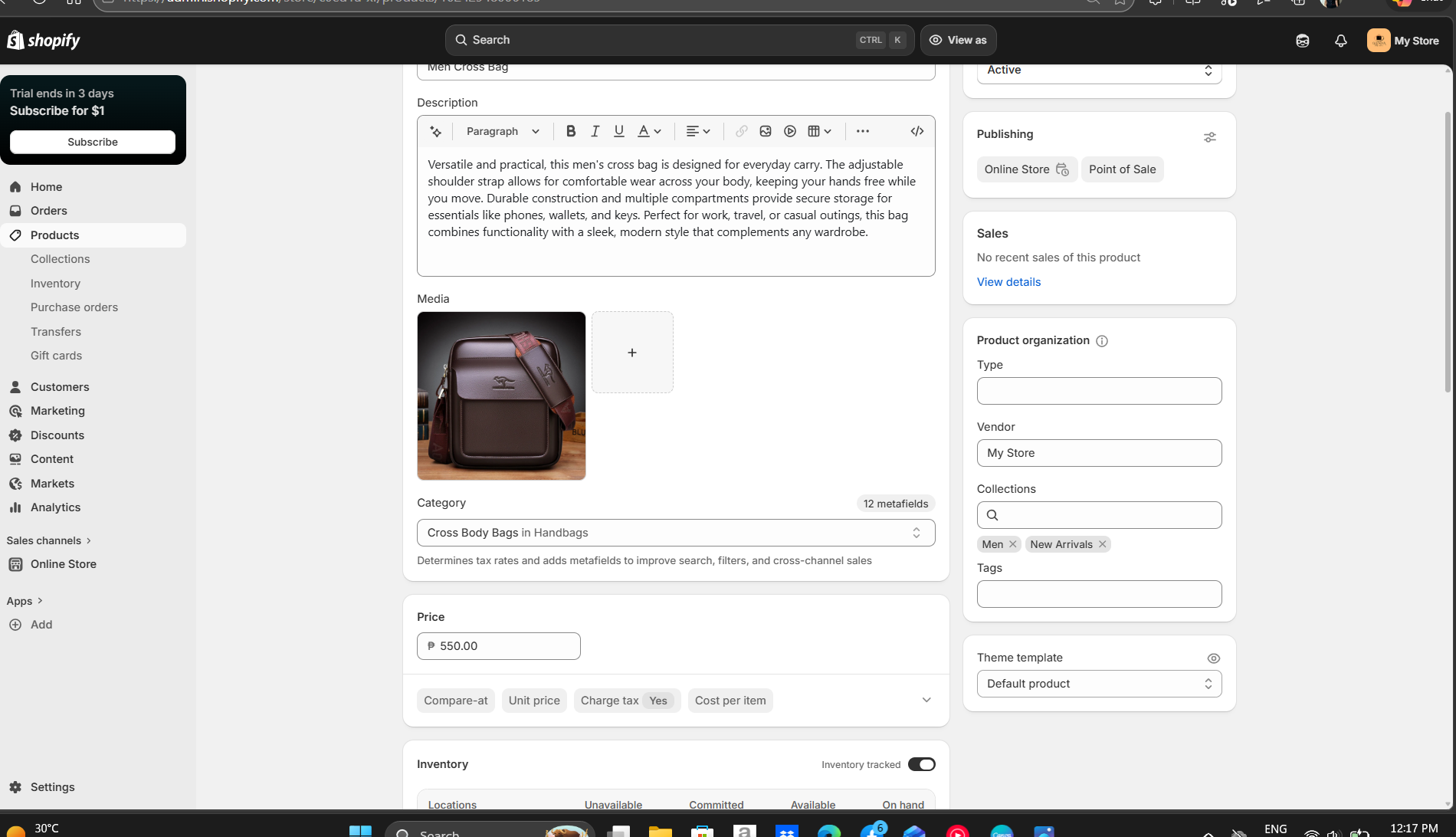Expand the Apps section
This screenshot has width=1456, height=837.
pyautogui.click(x=25, y=601)
